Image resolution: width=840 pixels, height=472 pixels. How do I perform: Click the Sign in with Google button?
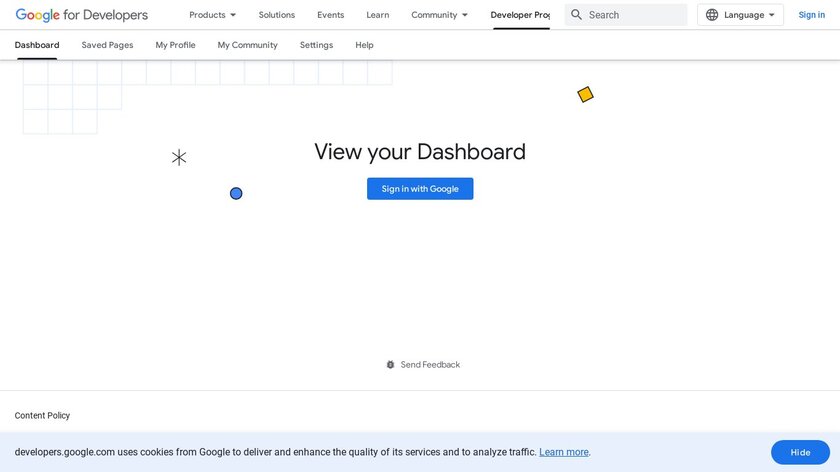[420, 189]
